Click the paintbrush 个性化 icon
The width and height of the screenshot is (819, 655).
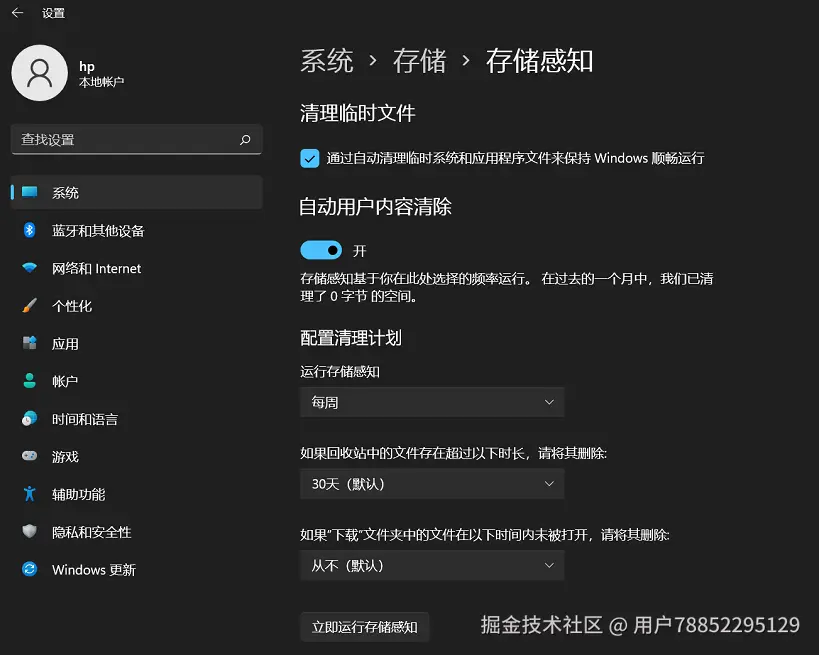(x=29, y=305)
